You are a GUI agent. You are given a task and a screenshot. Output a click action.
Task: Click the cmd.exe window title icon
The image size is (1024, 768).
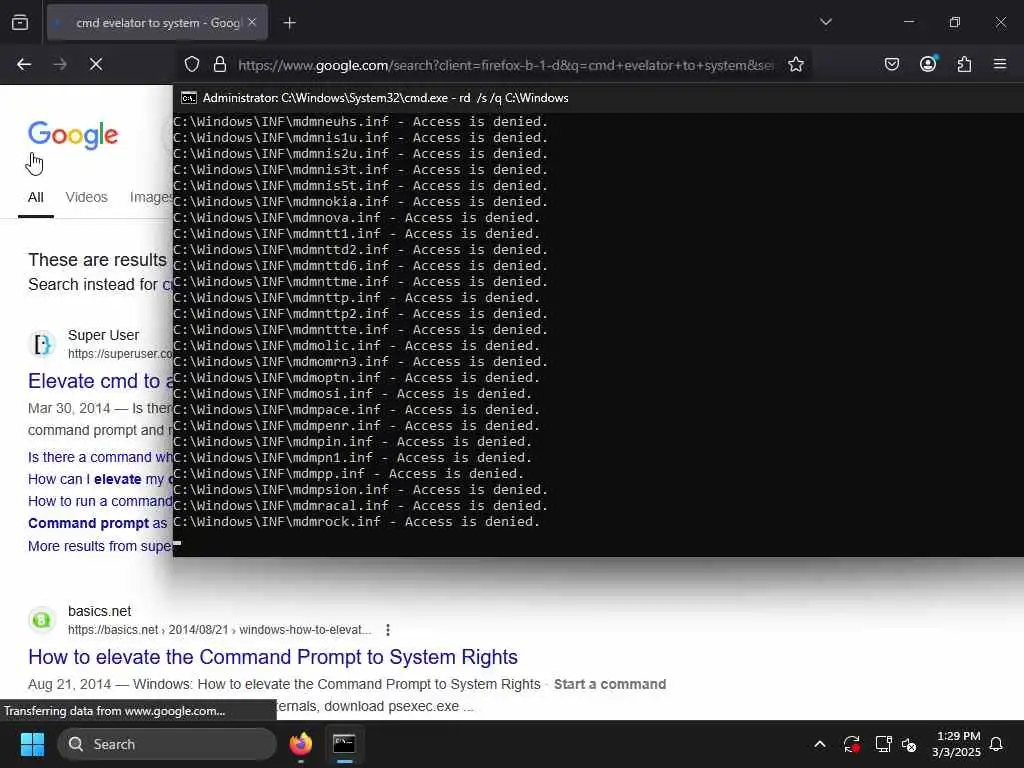[189, 98]
